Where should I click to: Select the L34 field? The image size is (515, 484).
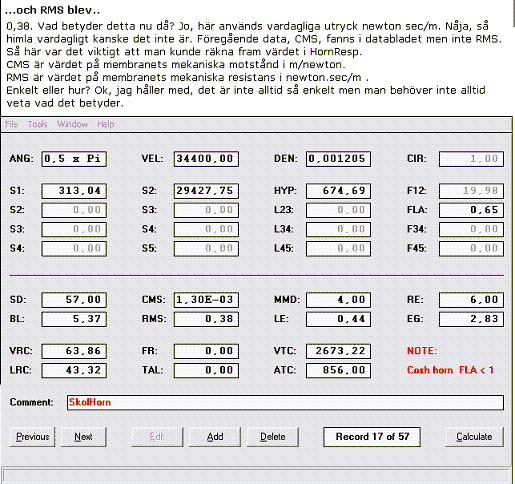coord(338,230)
